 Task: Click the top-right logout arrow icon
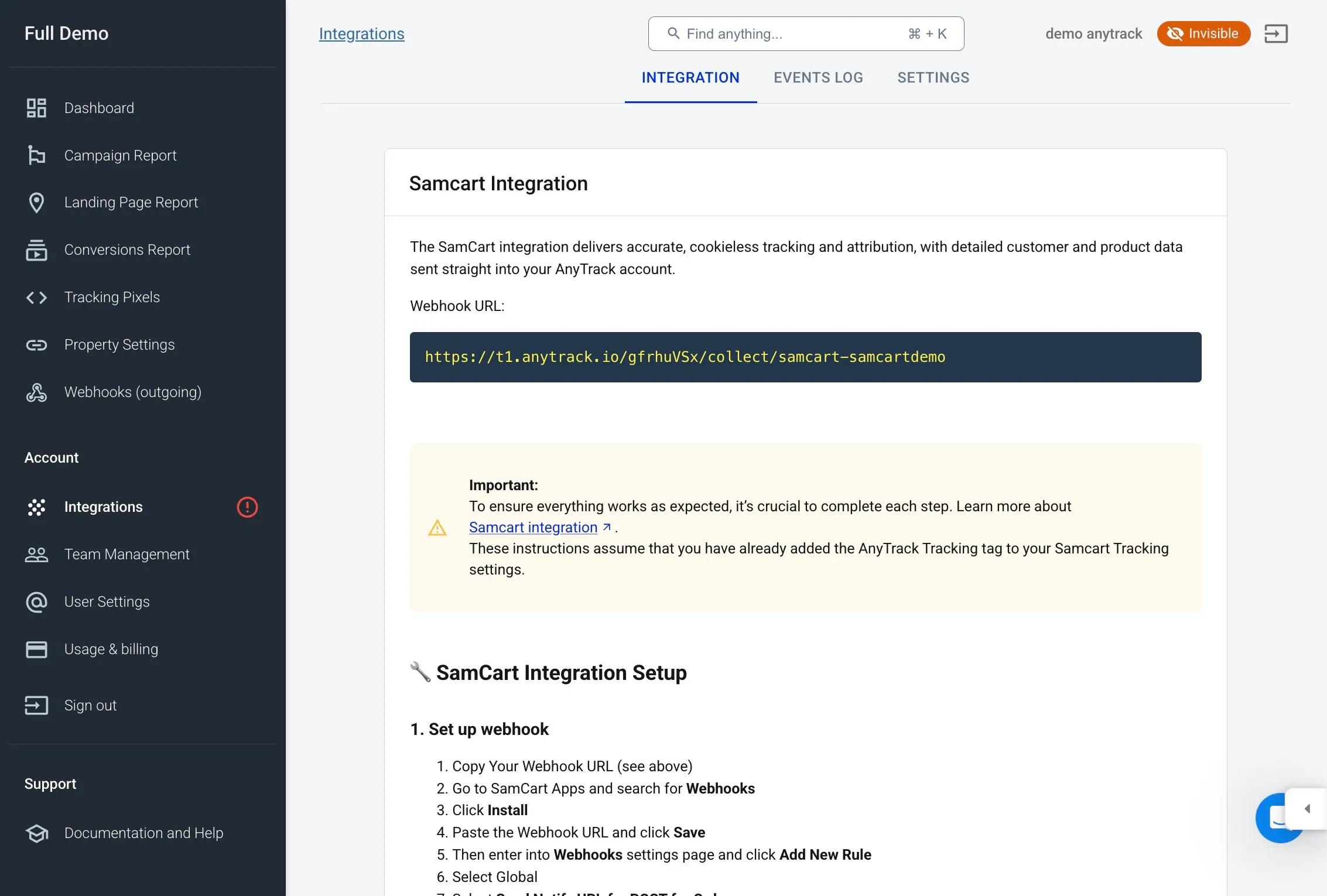[1276, 34]
